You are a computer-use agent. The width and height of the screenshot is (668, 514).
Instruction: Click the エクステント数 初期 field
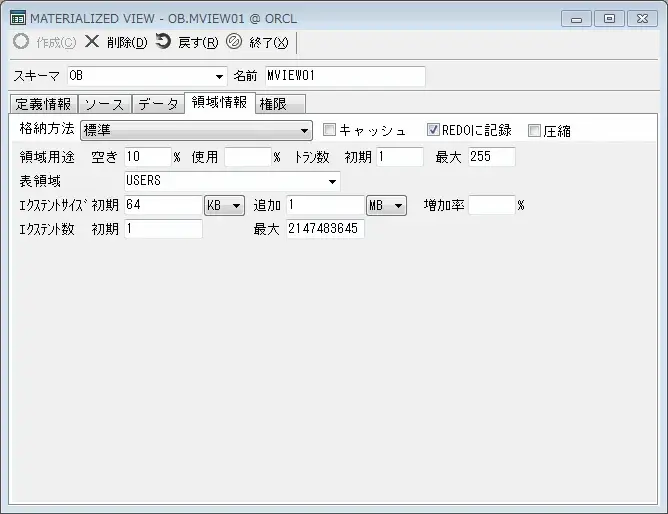pyautogui.click(x=163, y=229)
